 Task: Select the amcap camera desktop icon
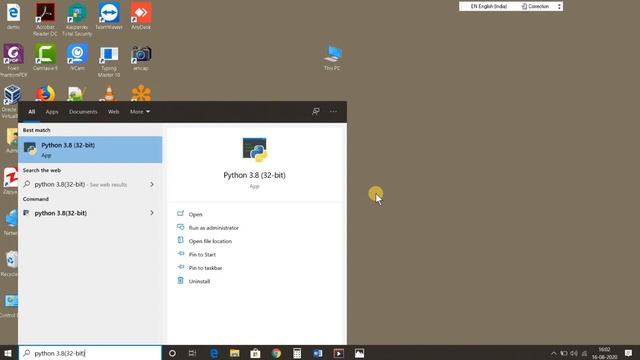pos(141,58)
